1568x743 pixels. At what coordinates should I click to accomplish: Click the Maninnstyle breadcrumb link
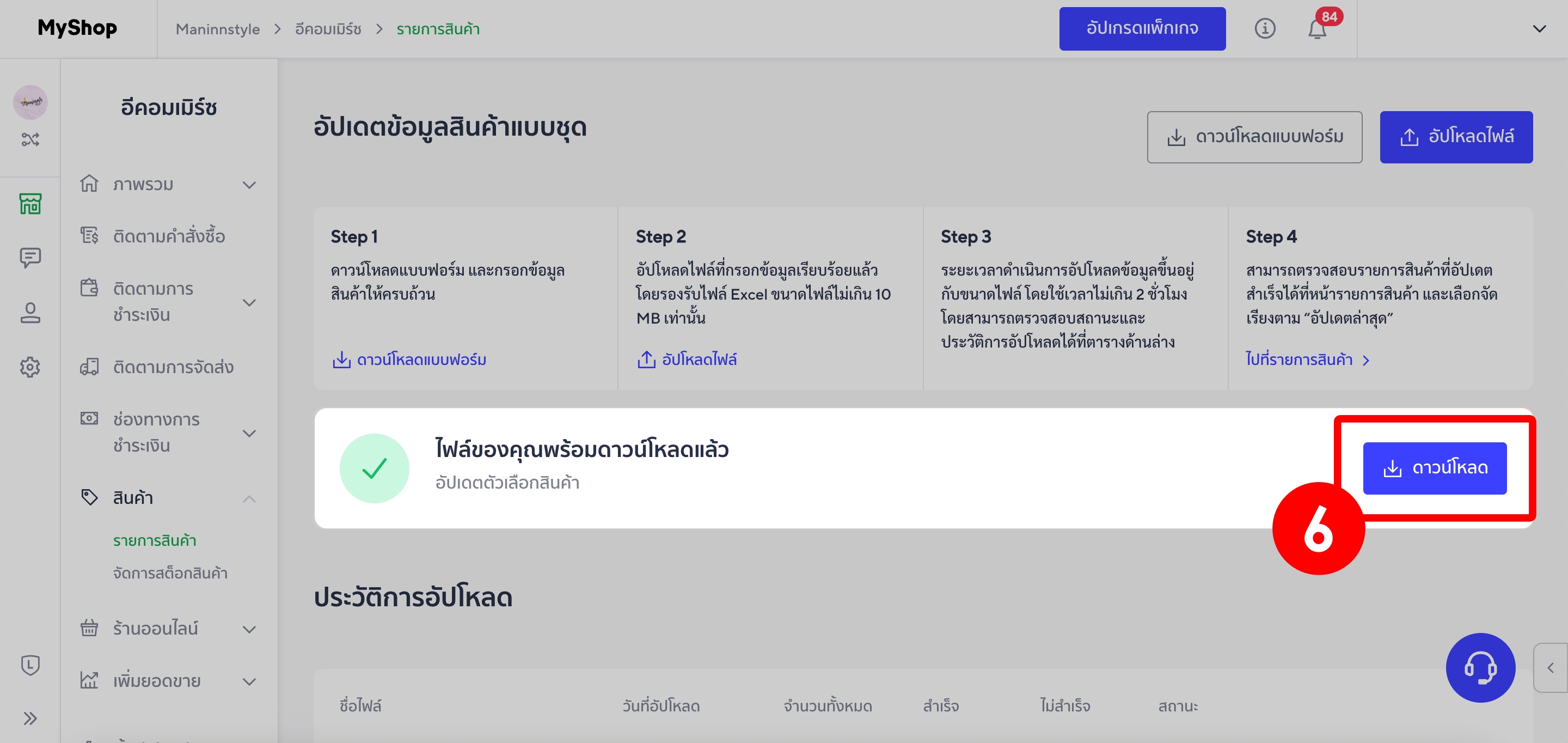point(217,29)
